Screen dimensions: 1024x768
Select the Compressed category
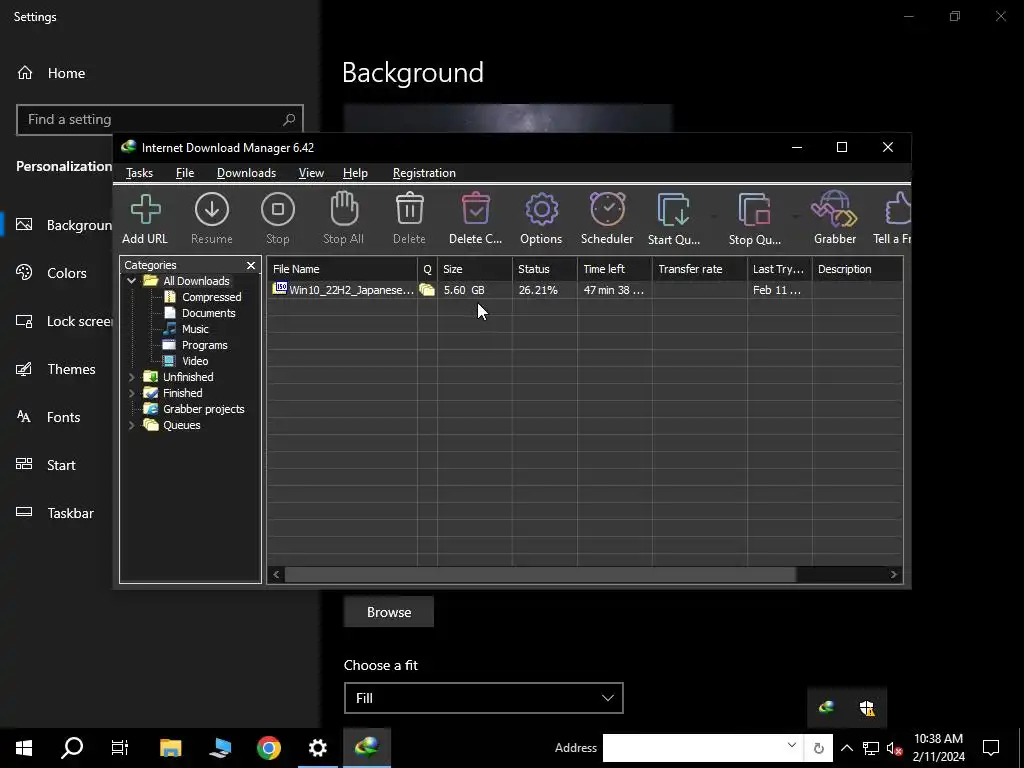[x=211, y=297]
